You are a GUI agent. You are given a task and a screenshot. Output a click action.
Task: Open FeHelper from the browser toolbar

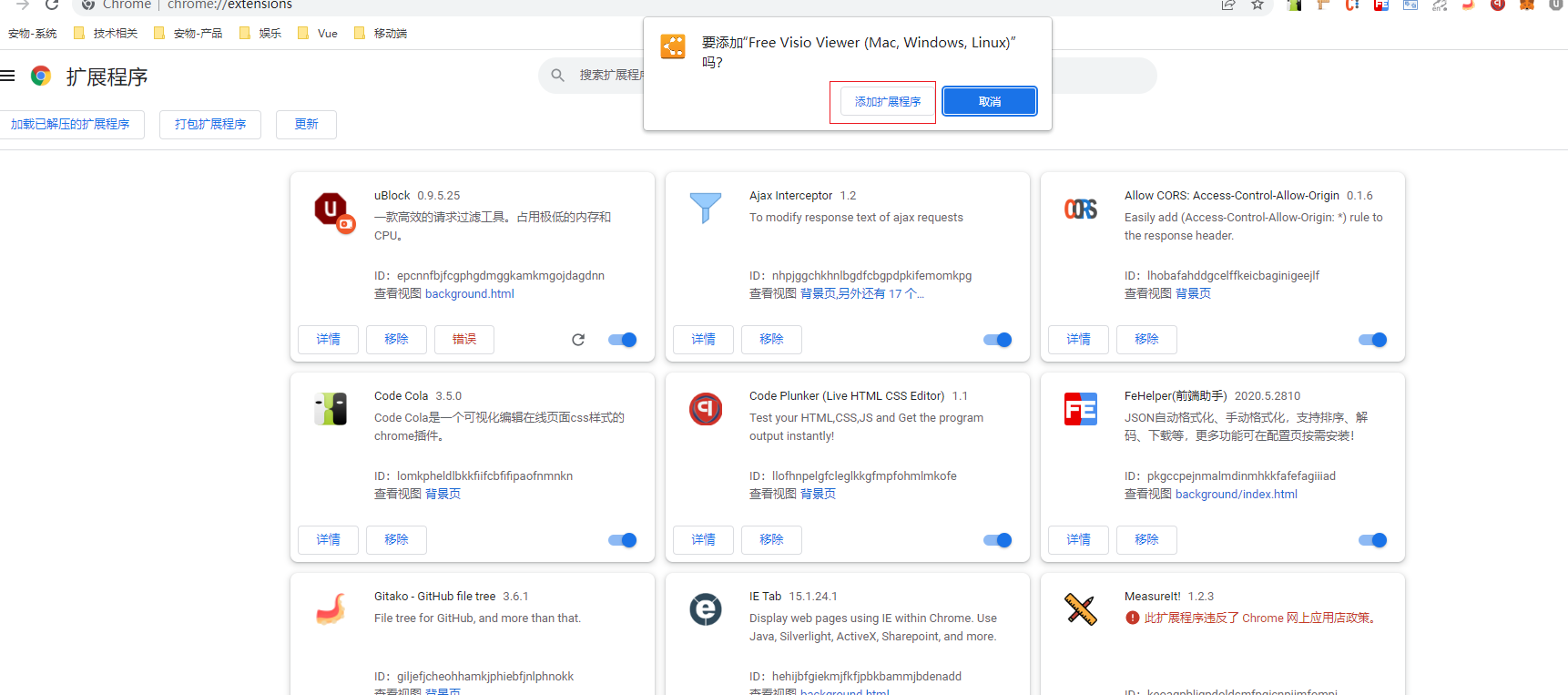pos(1381,5)
